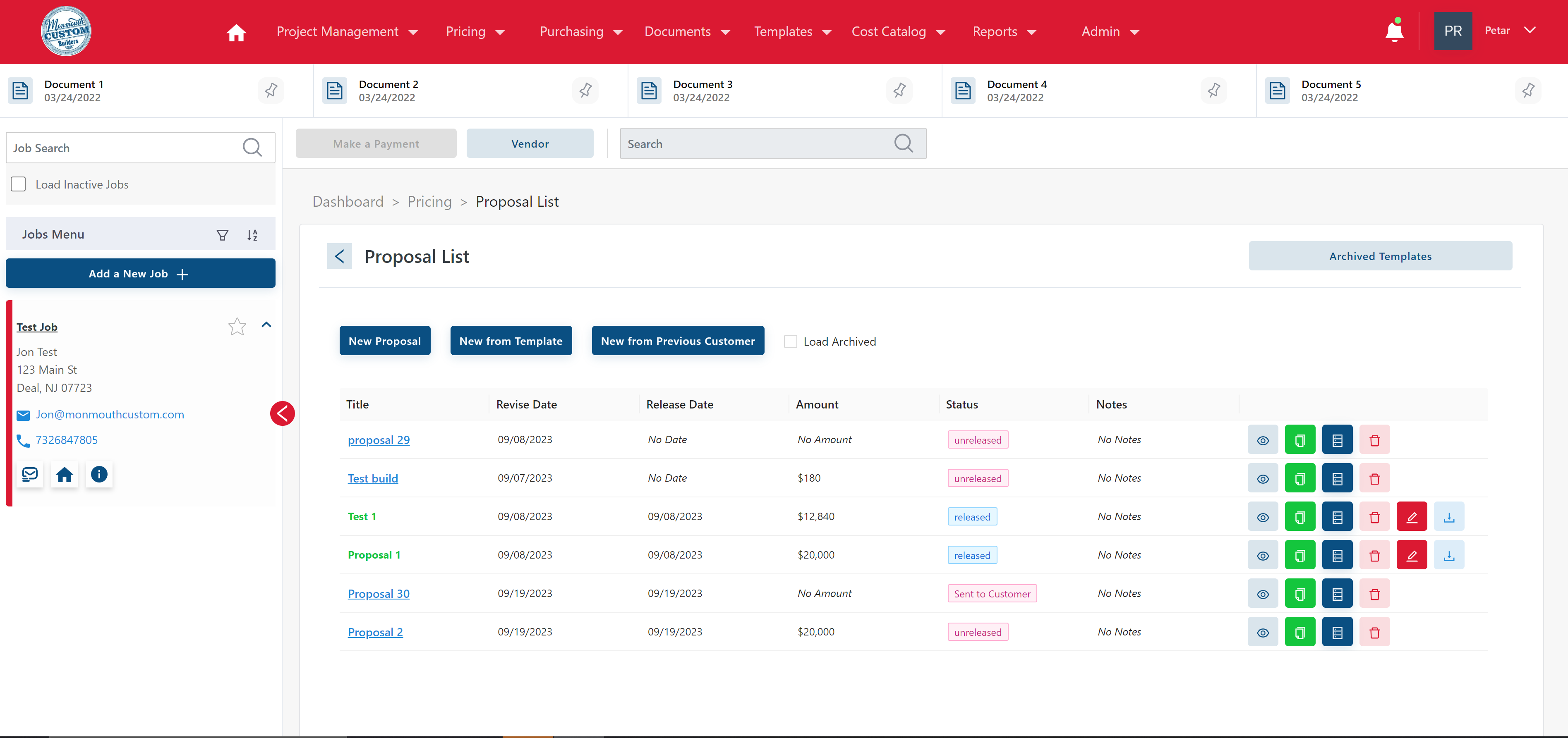The image size is (1568, 738).
Task: Pin Document 3 using its pin icon
Action: [899, 91]
